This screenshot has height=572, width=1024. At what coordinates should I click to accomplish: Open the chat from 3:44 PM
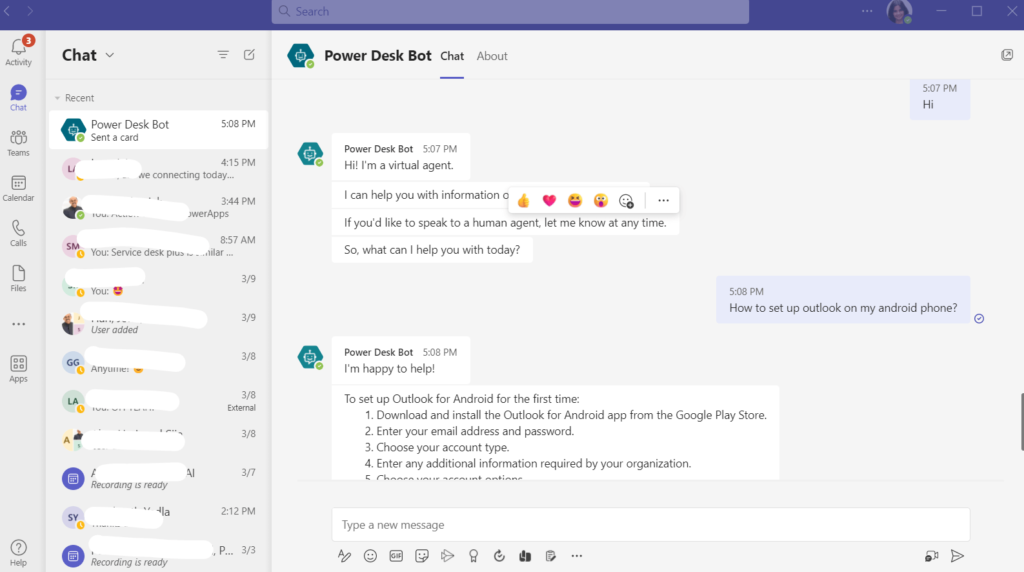158,207
